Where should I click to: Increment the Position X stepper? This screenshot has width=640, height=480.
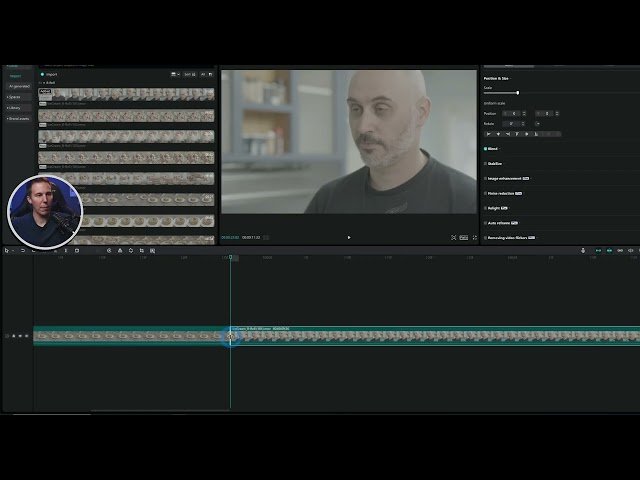click(524, 112)
